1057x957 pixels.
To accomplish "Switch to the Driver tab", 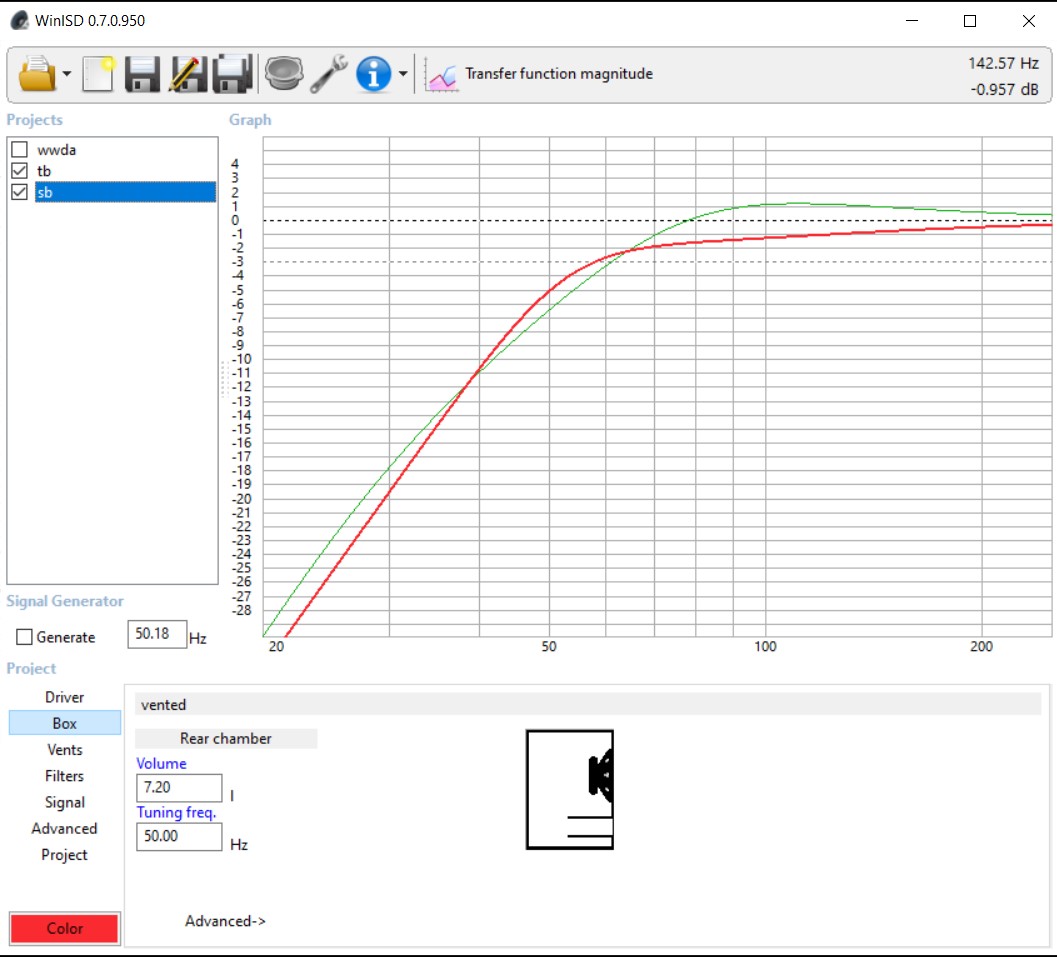I will [65, 697].
